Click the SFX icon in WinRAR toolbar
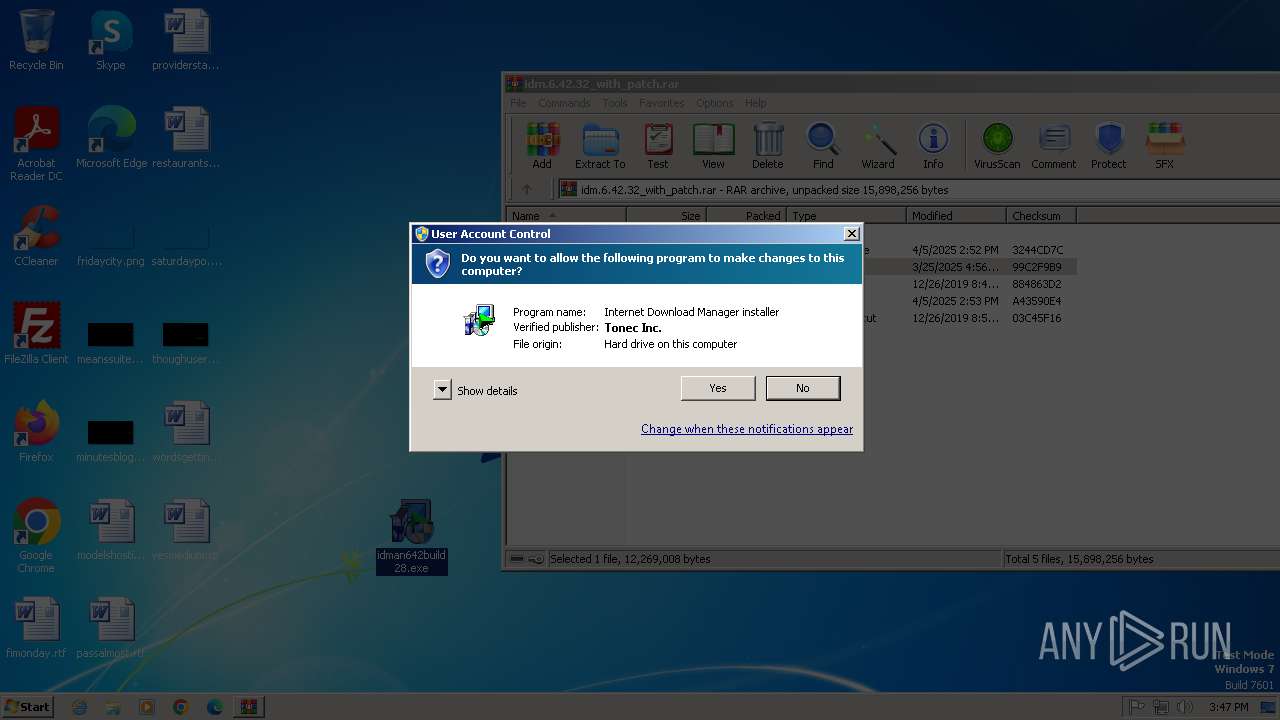Image resolution: width=1280 pixels, height=720 pixels. (1165, 146)
